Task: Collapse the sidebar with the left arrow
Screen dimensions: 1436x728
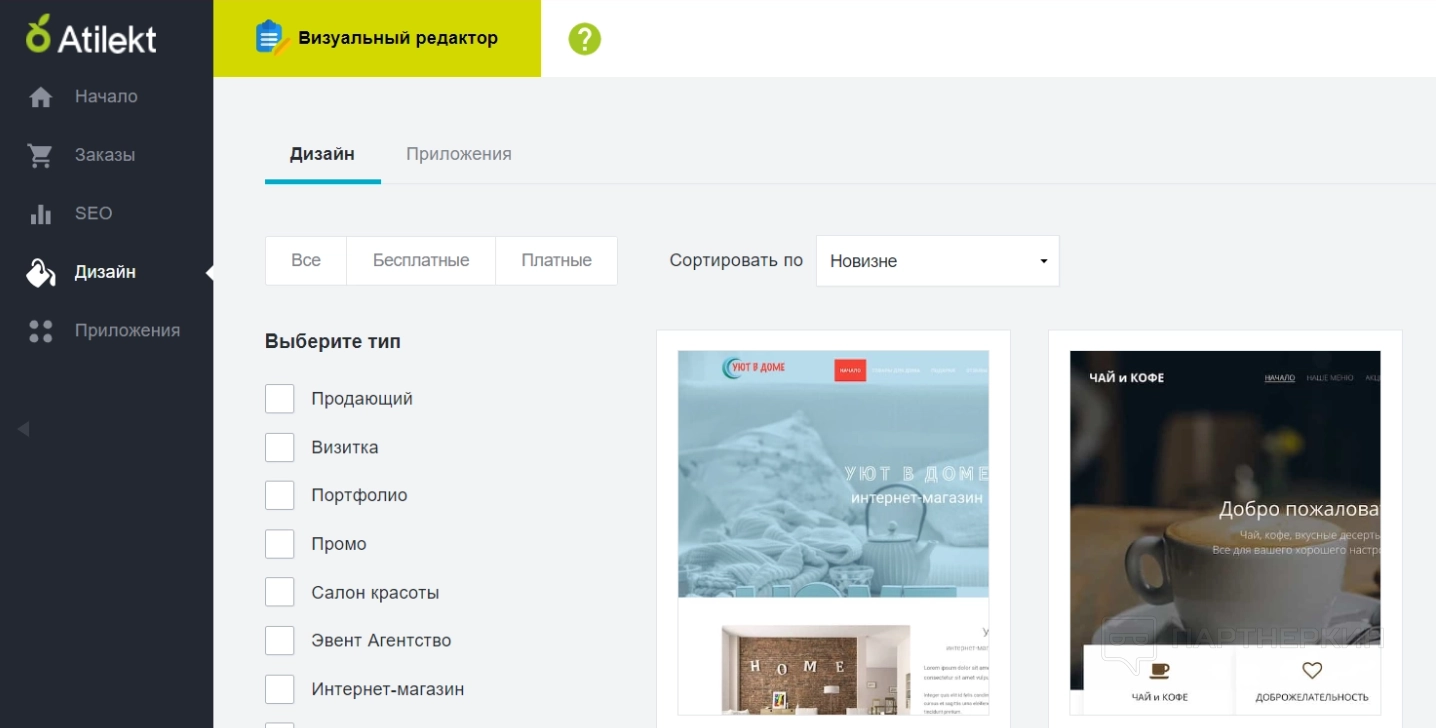Action: click(x=23, y=429)
